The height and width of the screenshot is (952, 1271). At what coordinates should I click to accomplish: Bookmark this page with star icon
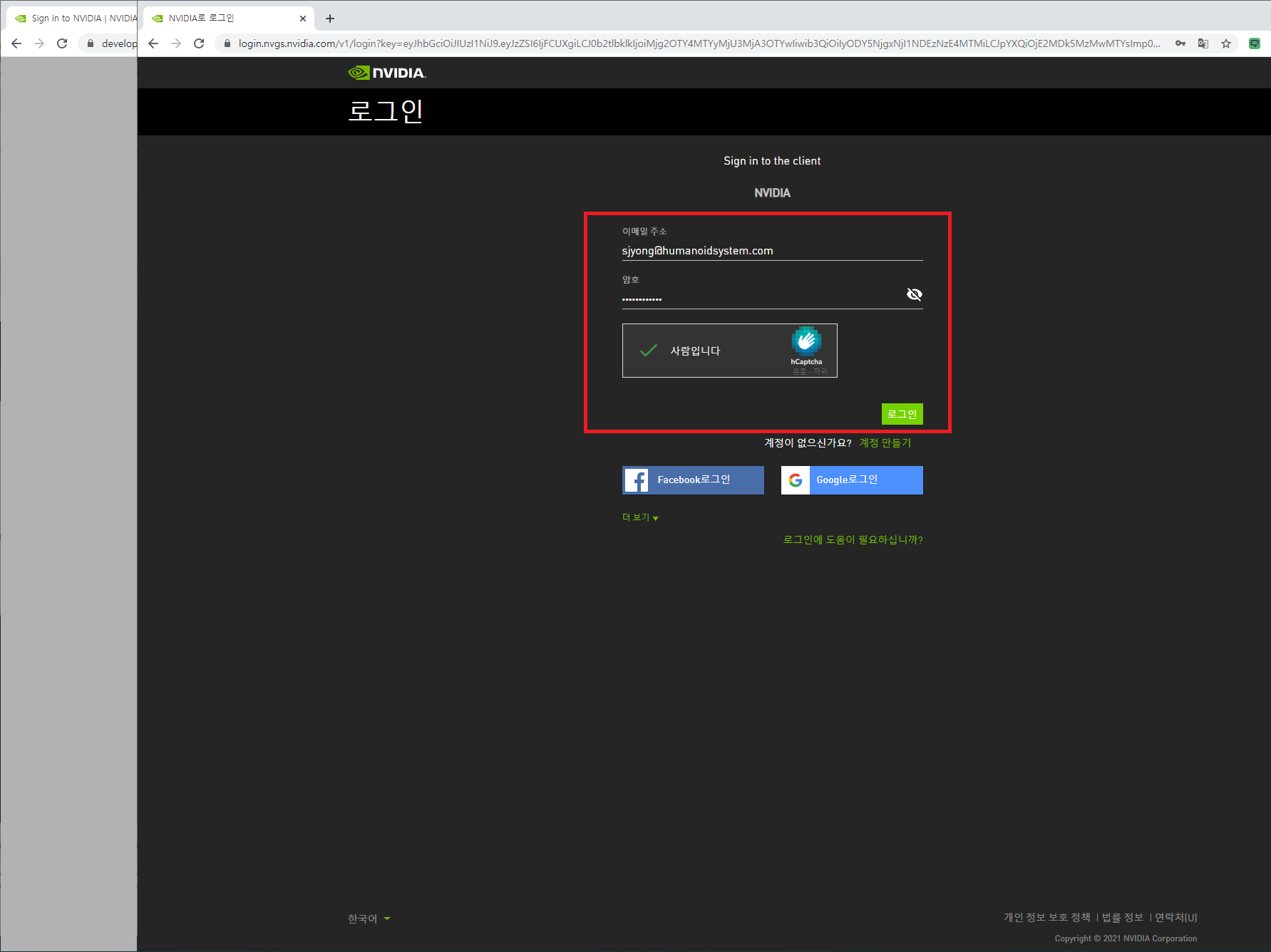click(1226, 43)
